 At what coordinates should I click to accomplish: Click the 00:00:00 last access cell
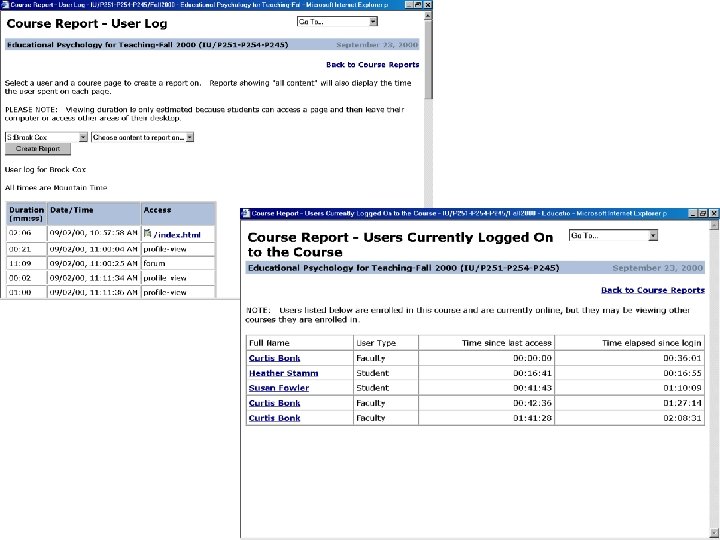tap(486, 358)
